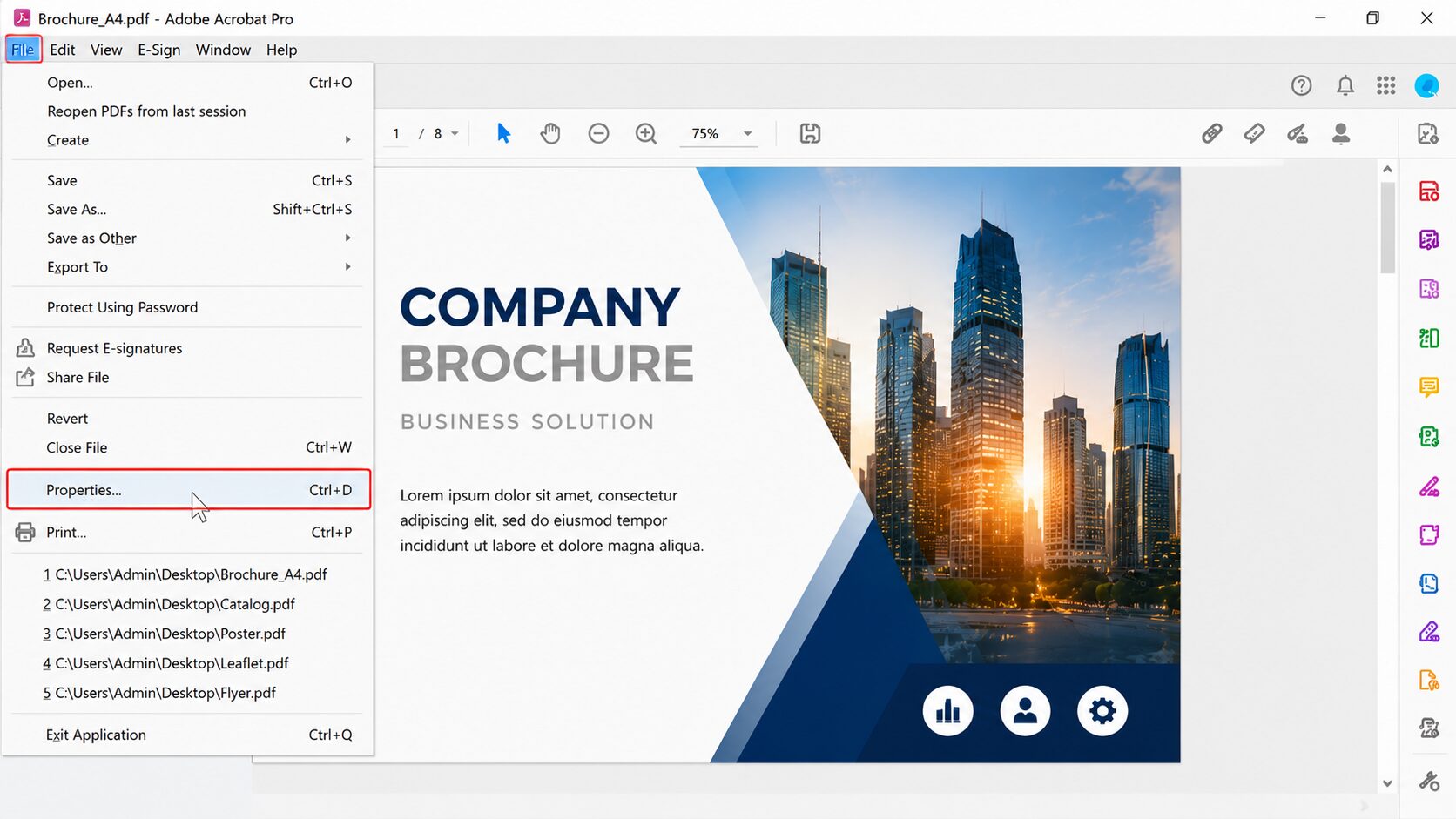Open the File menu
This screenshot has height=819, width=1456.
pos(24,50)
